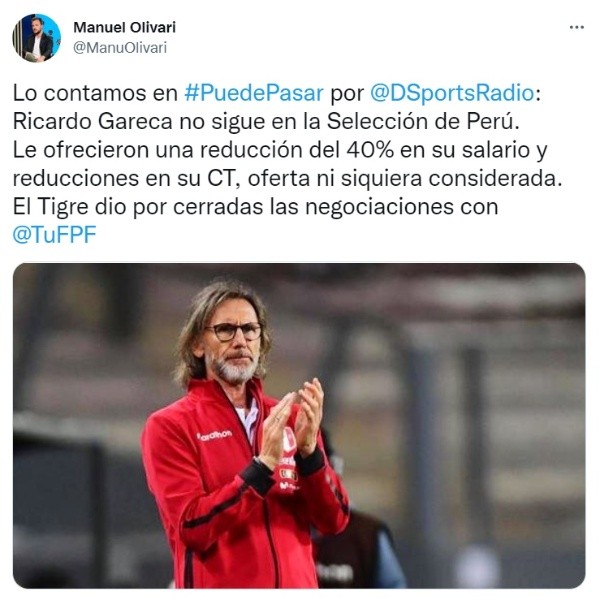Screen dimensions: 600x600
Task: Open the three-dot more options menu
Action: tap(576, 27)
